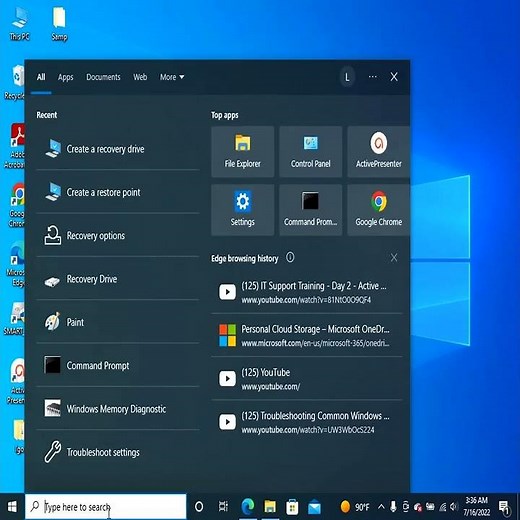Select Recycle Bin desktop icon
This screenshot has height=520, width=520.
point(15,83)
